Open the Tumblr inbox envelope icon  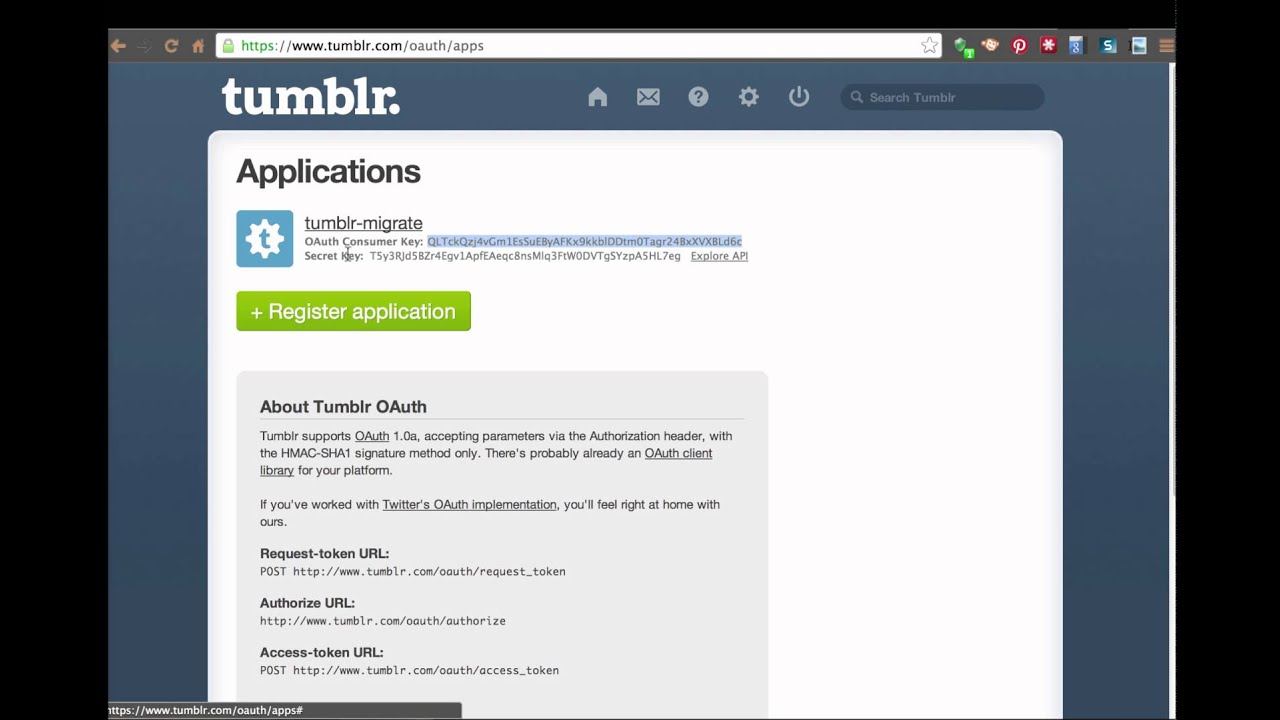pos(648,97)
